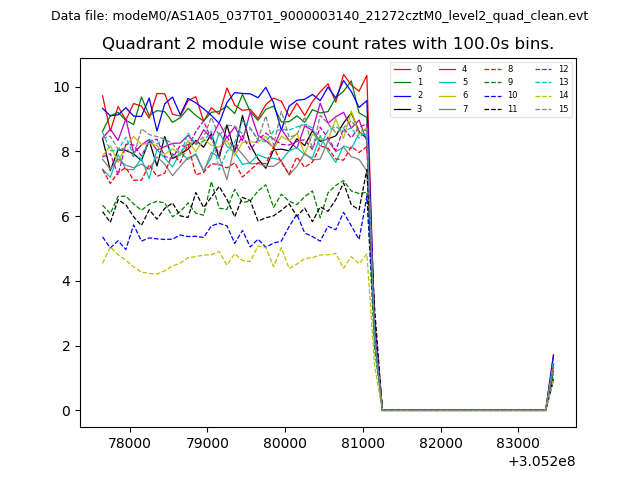640x480 pixels.
Task: Click the y-axis tick label 4
Action: (x=66, y=281)
